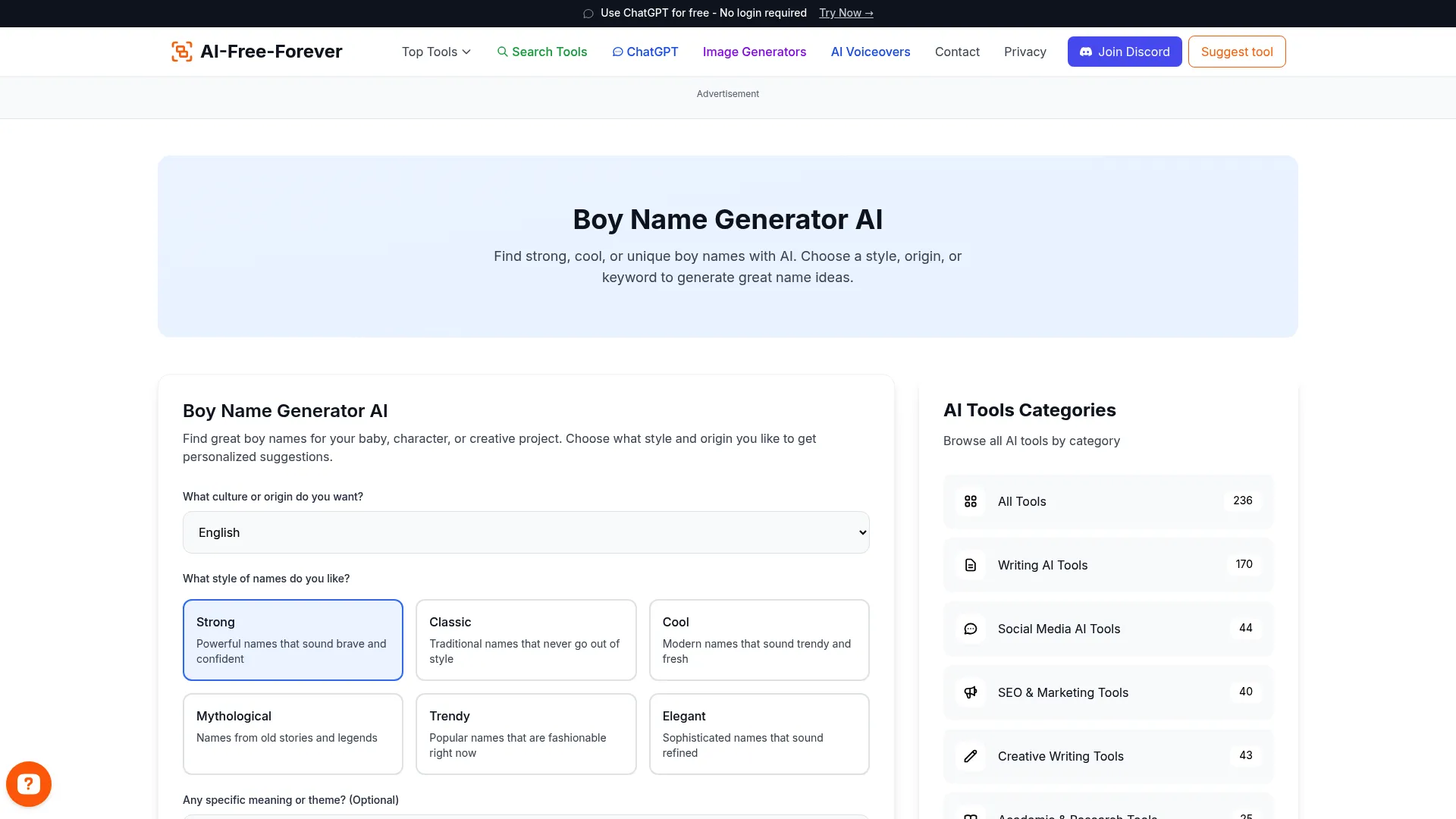The height and width of the screenshot is (819, 1456).
Task: Click the AI-Free-Forever logo icon
Action: pyautogui.click(x=182, y=51)
